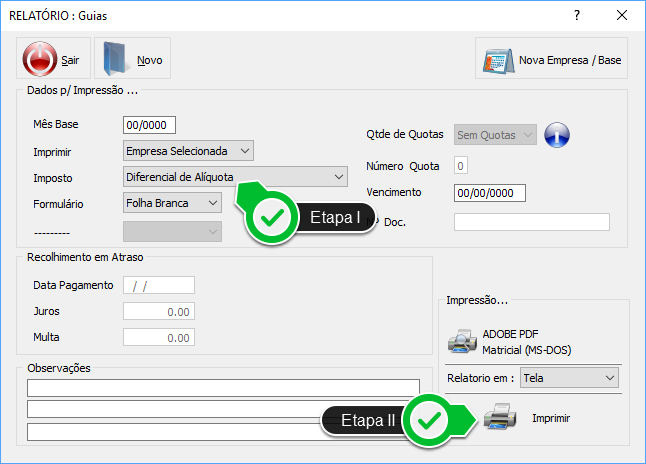Click the blue info icon beside Quotas

tap(555, 134)
